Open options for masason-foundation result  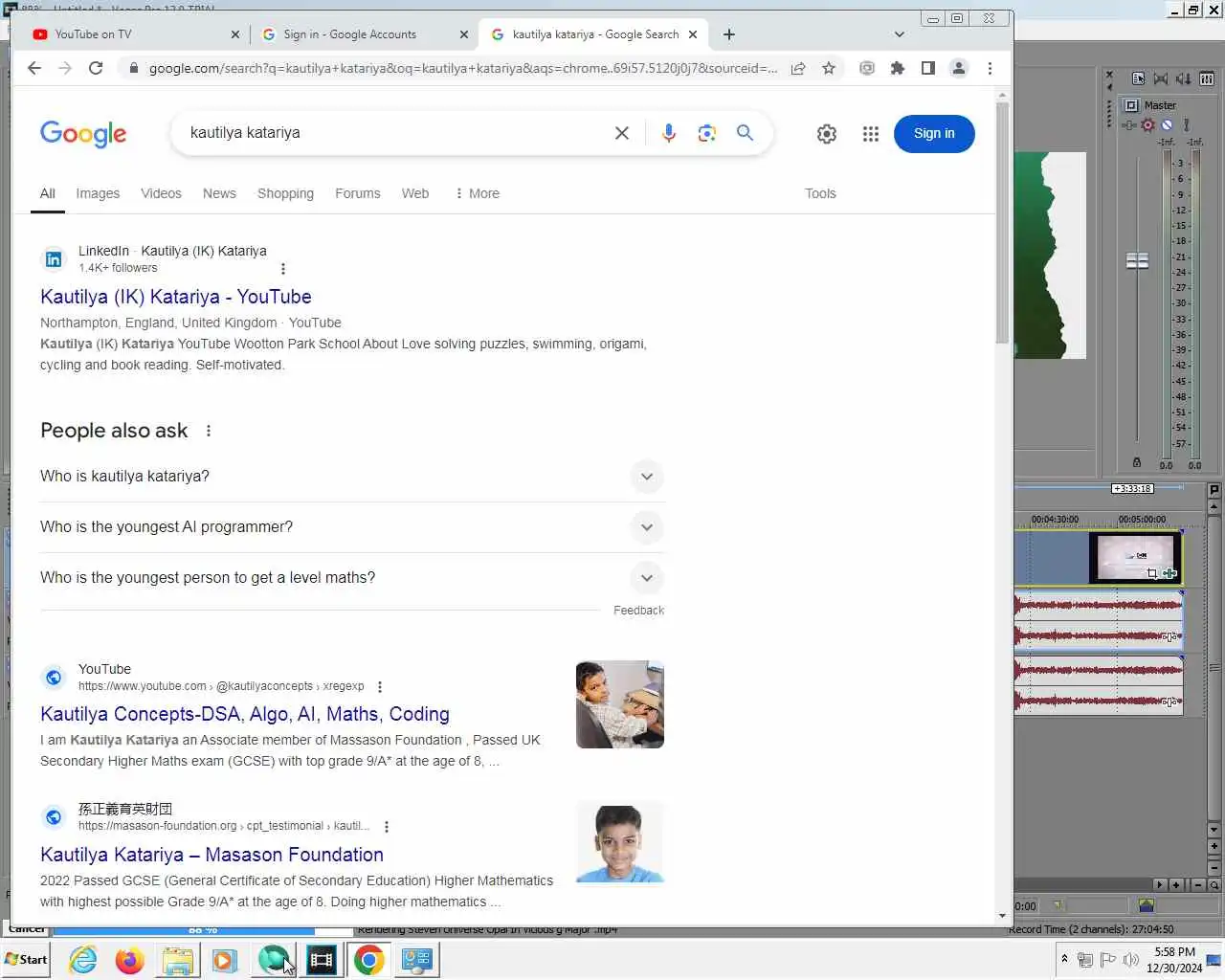387,827
